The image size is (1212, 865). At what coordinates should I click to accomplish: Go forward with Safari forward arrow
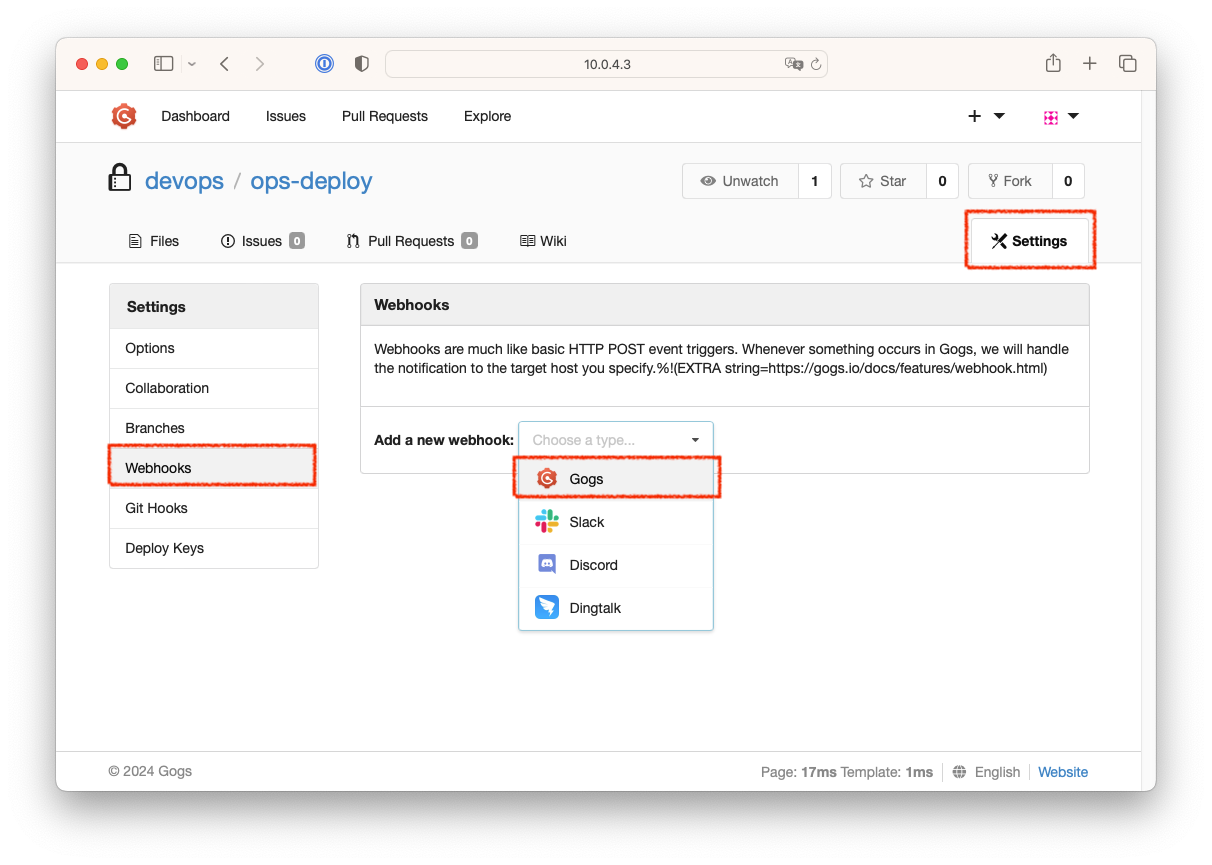[x=260, y=64]
